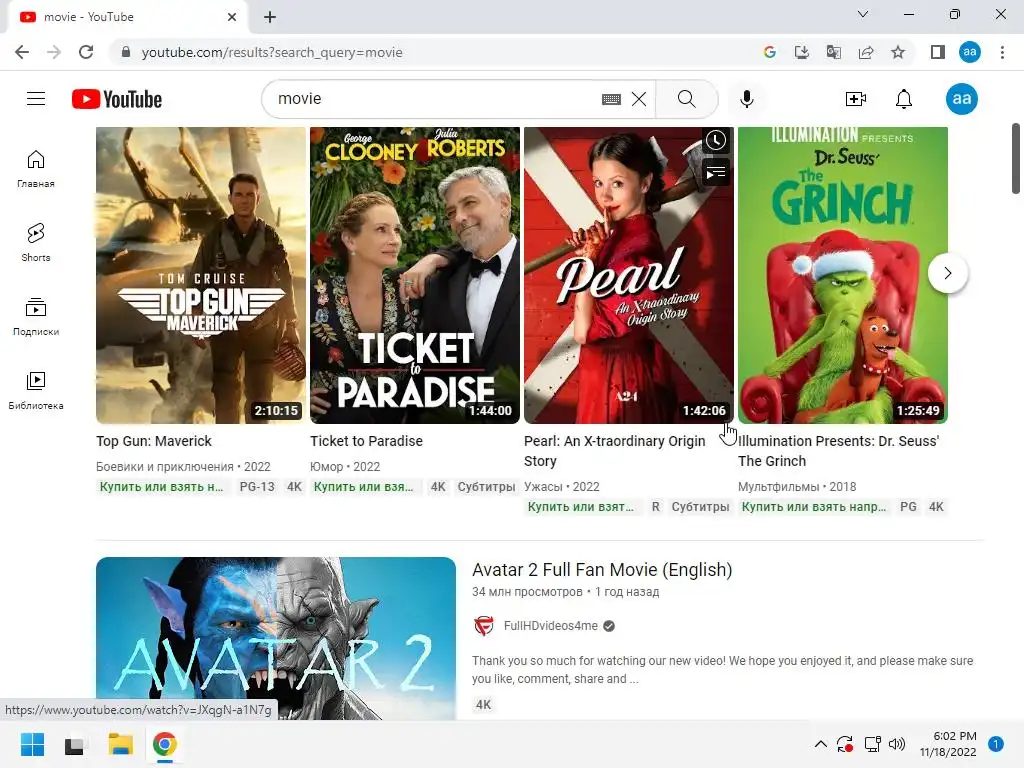Open Подписки subscriptions in sidebar
1024x768 pixels.
tap(36, 317)
